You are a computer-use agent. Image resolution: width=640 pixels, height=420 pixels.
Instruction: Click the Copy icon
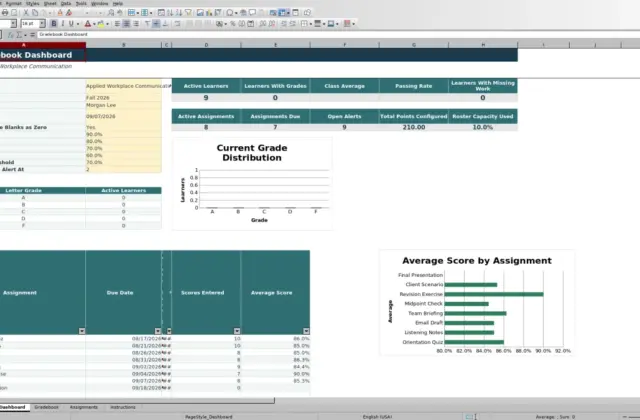[35, 13]
